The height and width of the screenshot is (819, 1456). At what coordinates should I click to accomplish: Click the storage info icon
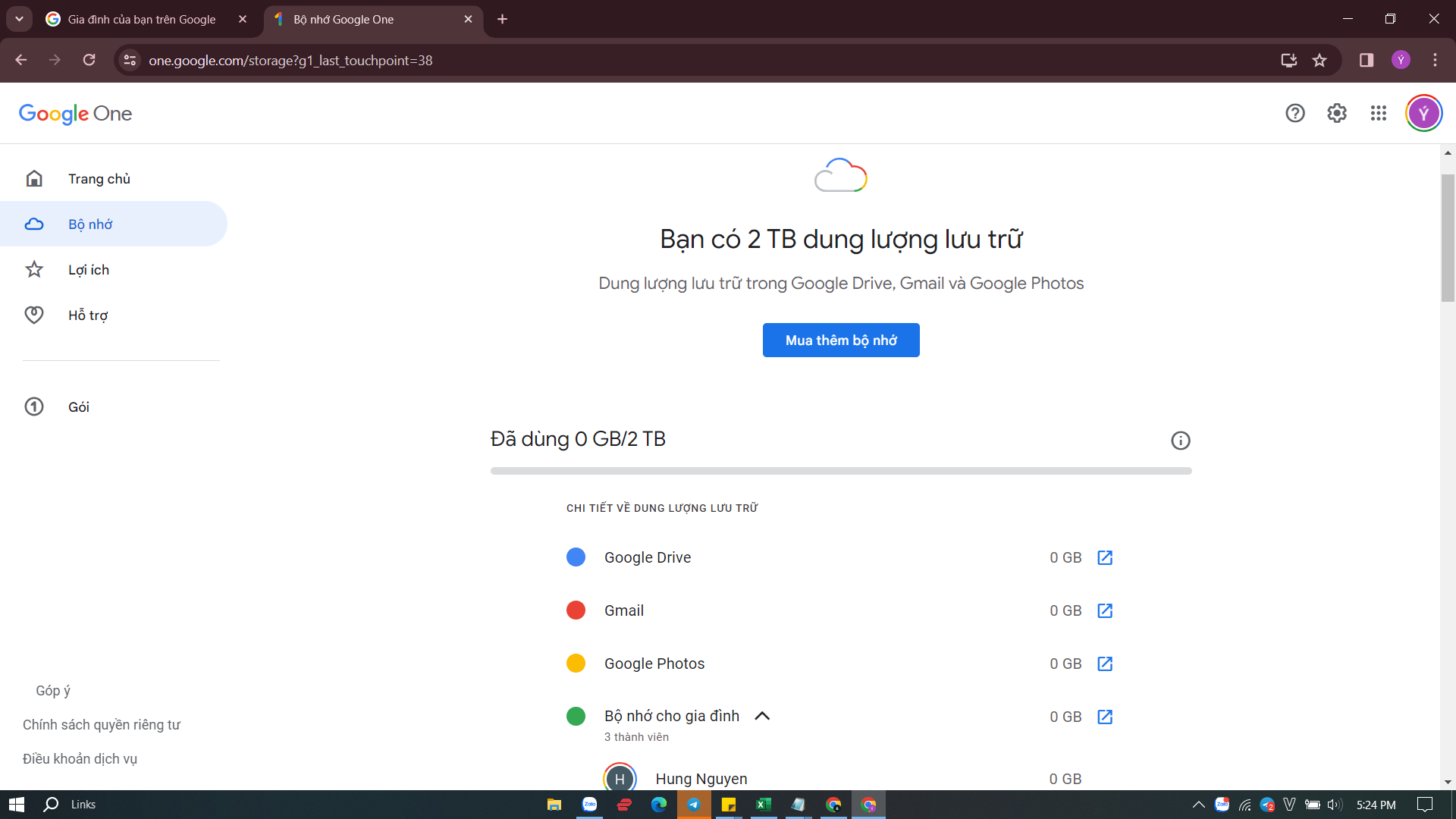[x=1181, y=440]
